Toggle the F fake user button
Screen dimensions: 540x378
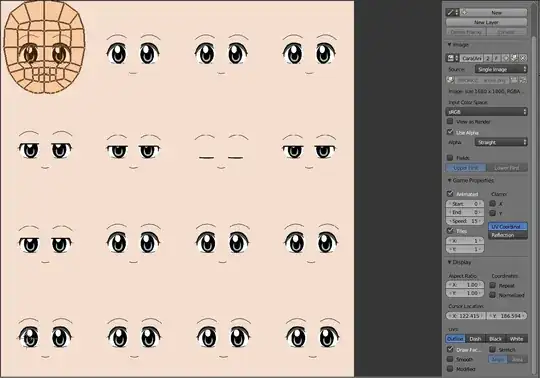pyautogui.click(x=496, y=58)
